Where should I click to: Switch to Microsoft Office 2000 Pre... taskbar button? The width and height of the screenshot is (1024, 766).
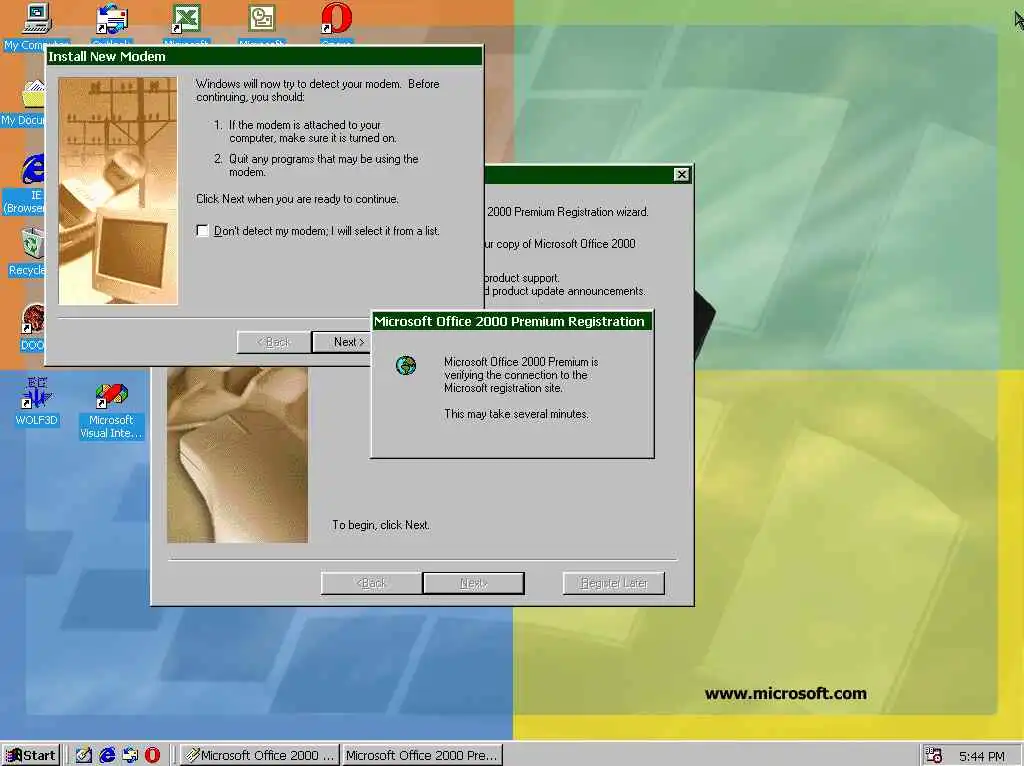pos(422,755)
